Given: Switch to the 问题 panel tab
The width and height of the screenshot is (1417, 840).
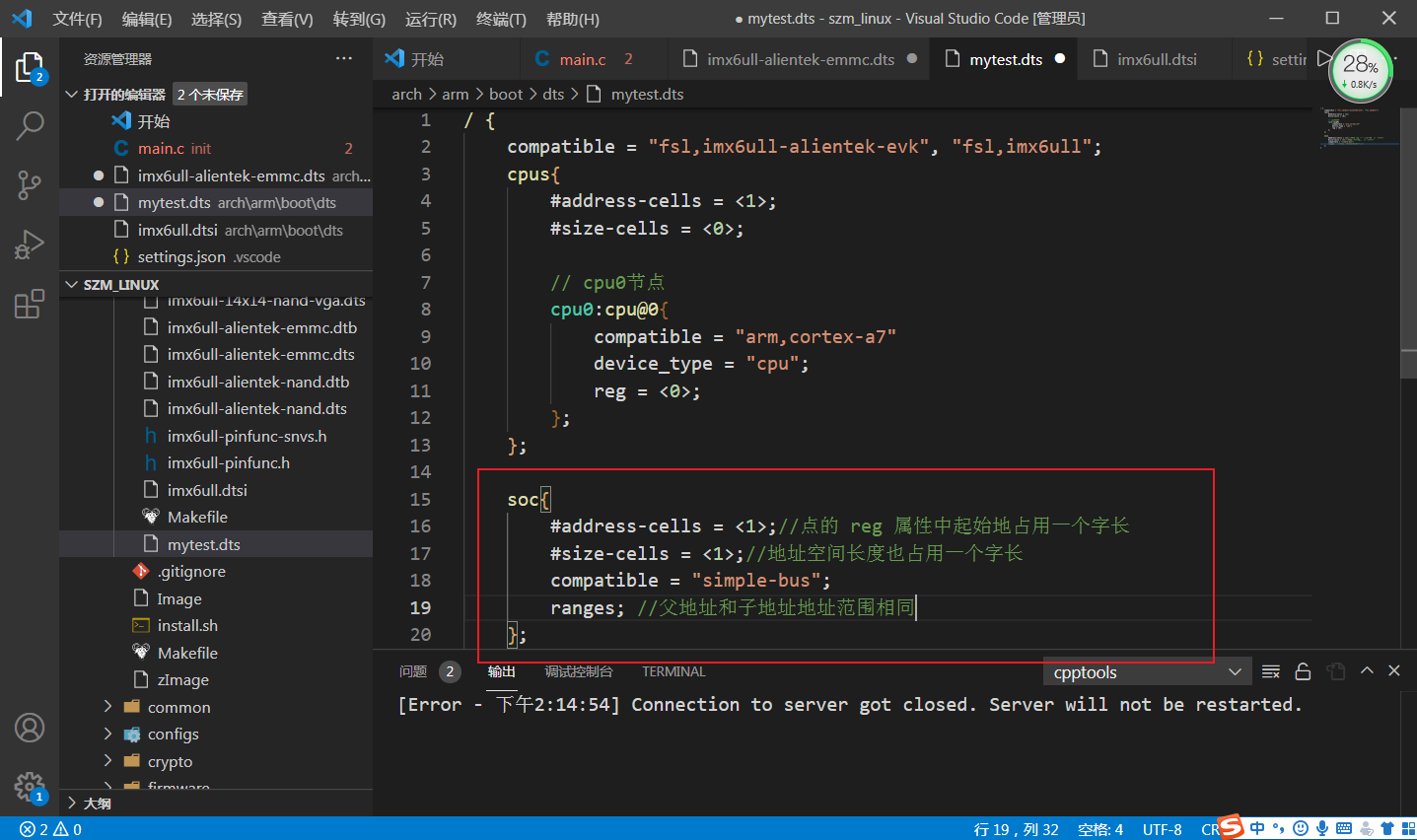Looking at the screenshot, I should pyautogui.click(x=413, y=671).
